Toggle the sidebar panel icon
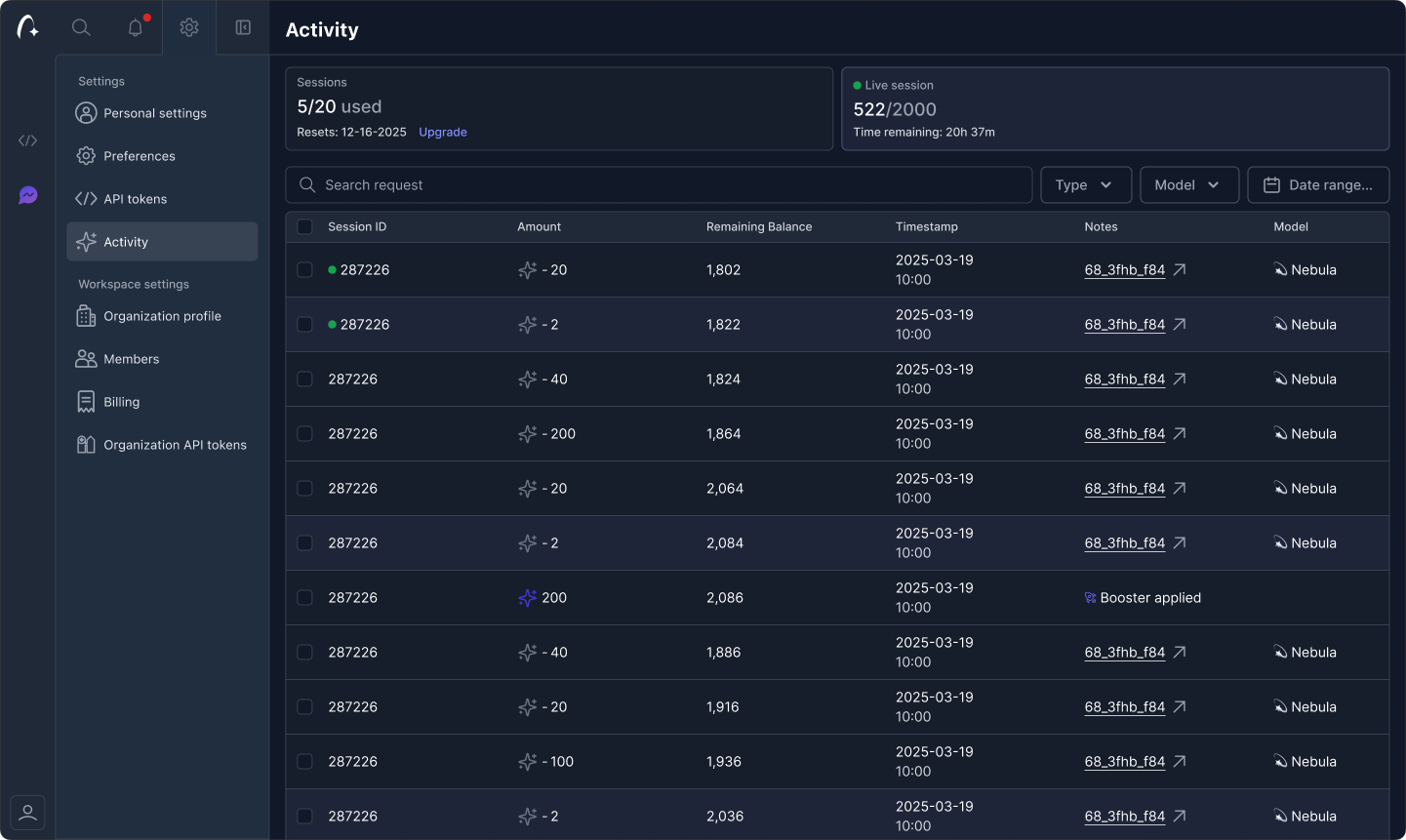Viewport: 1406px width, 840px height. tap(242, 27)
